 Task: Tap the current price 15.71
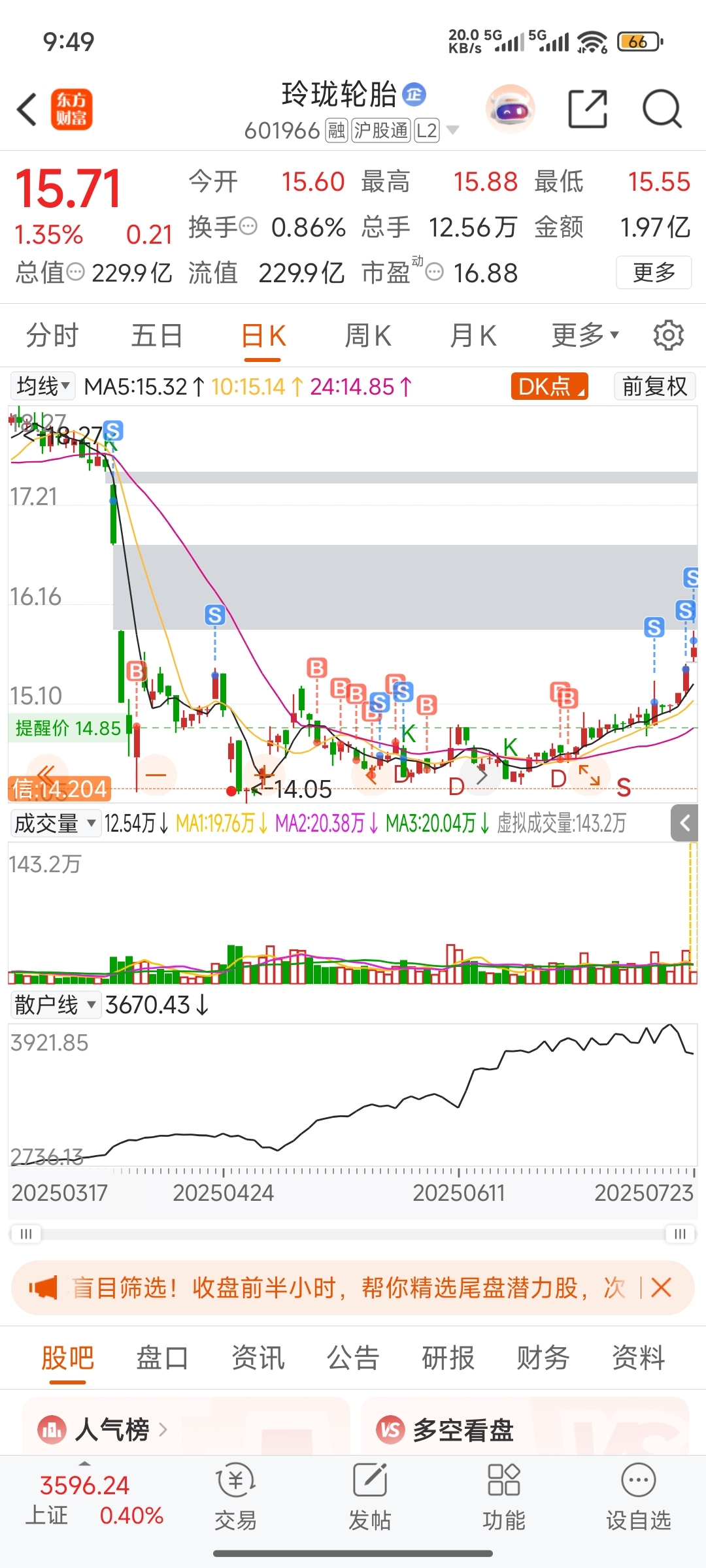point(68,188)
